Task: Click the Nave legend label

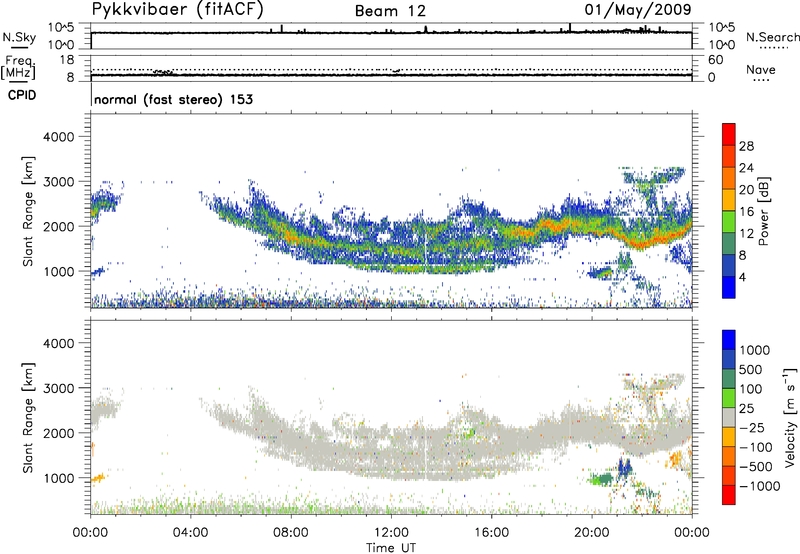Action: pyautogui.click(x=761, y=69)
